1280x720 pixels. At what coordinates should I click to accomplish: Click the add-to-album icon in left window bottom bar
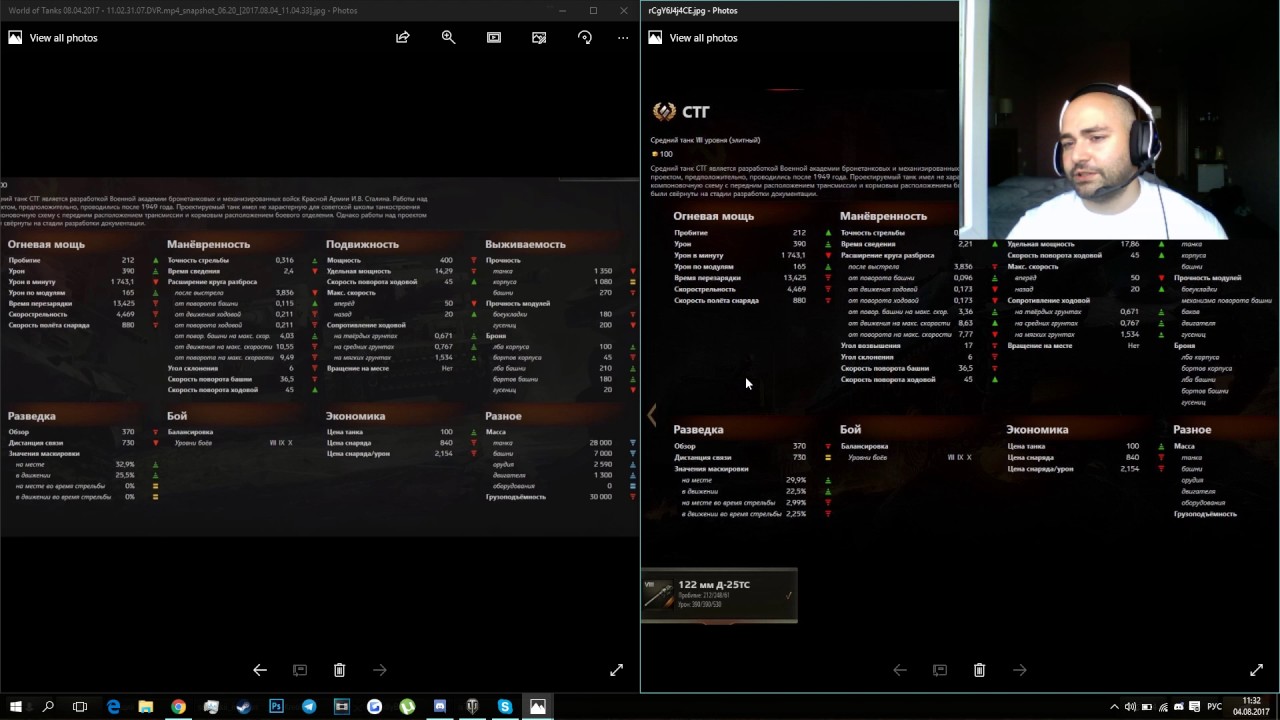(300, 670)
